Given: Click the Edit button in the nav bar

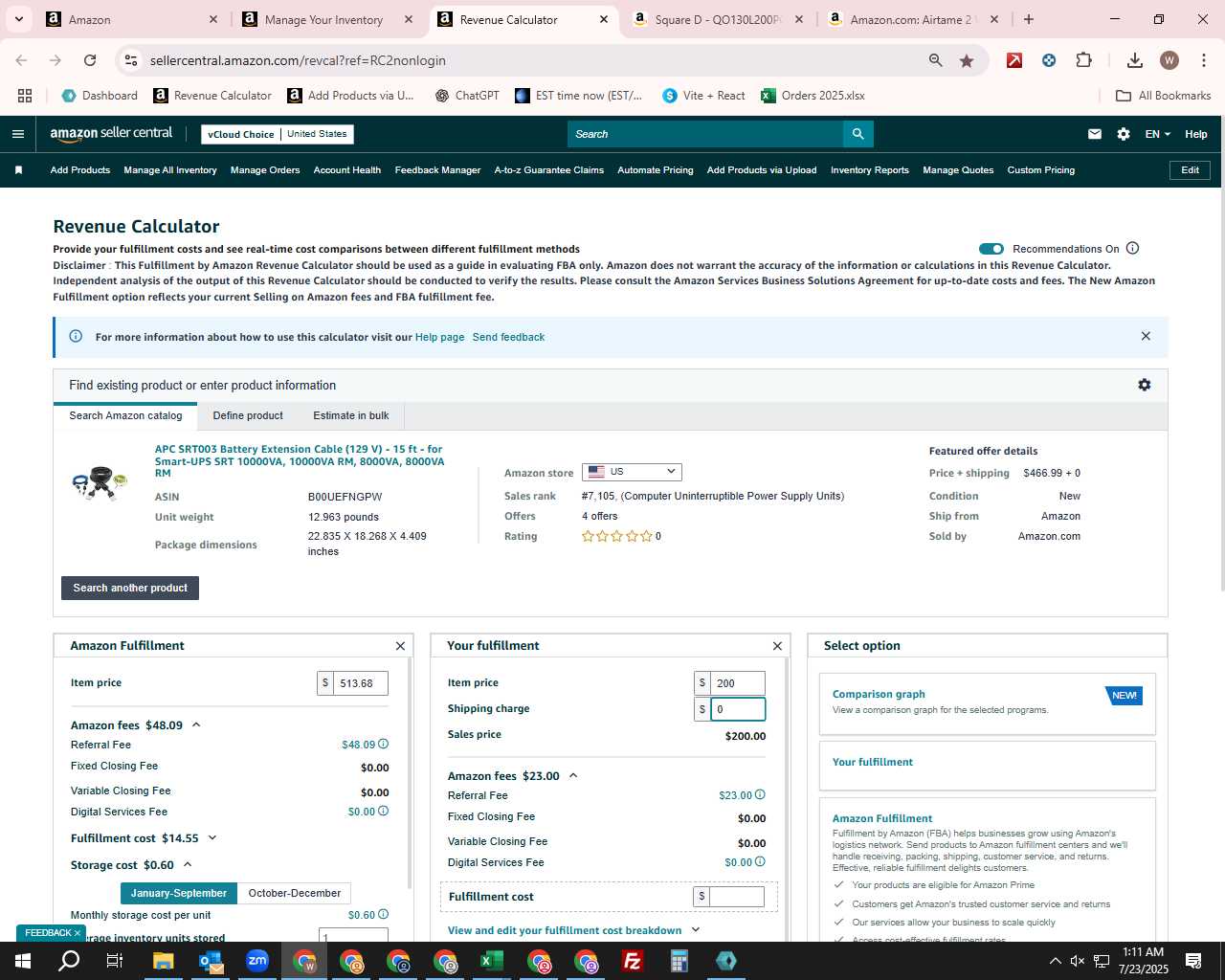Looking at the screenshot, I should click(1190, 170).
